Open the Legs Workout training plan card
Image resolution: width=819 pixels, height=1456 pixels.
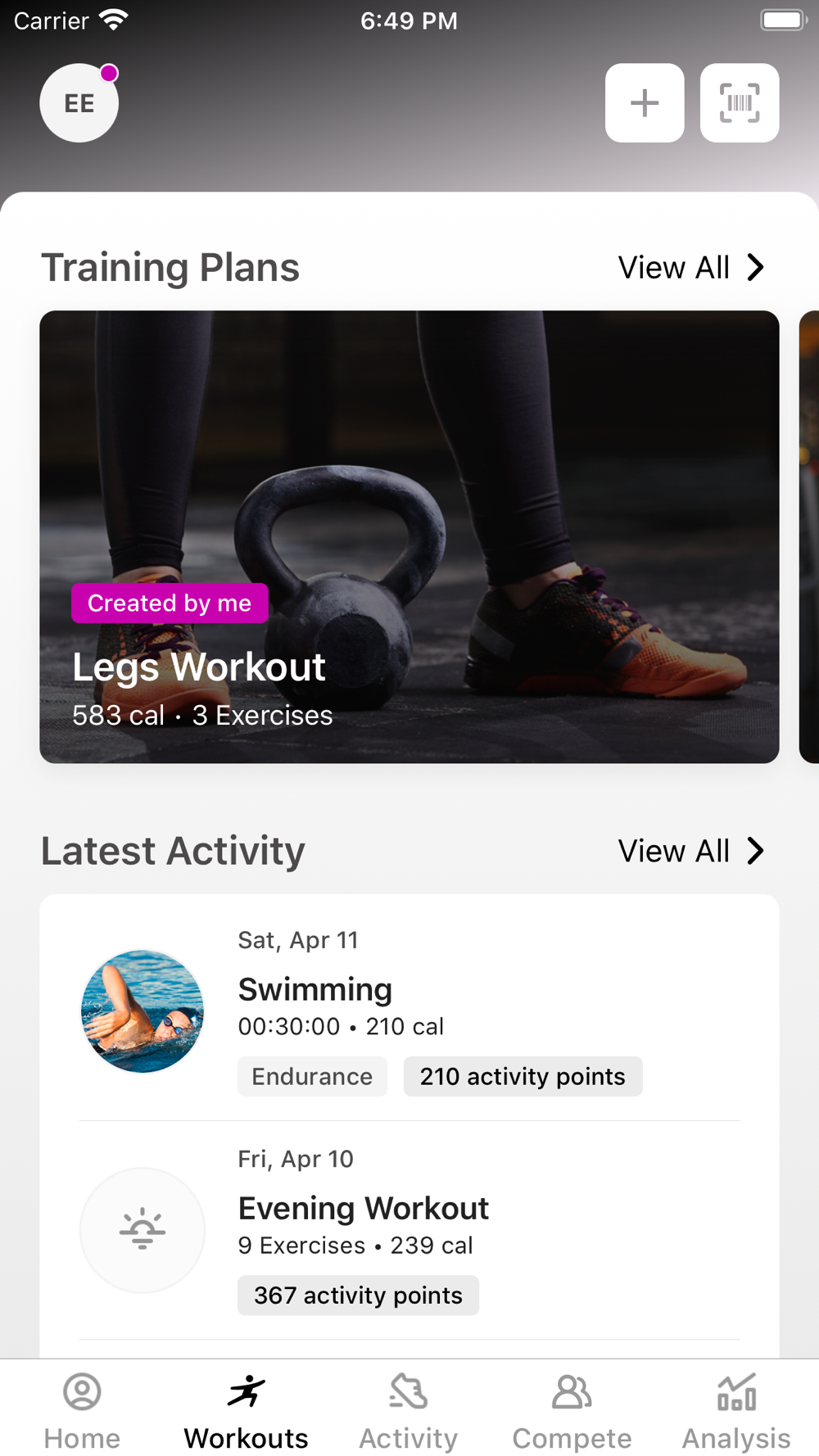click(x=409, y=537)
